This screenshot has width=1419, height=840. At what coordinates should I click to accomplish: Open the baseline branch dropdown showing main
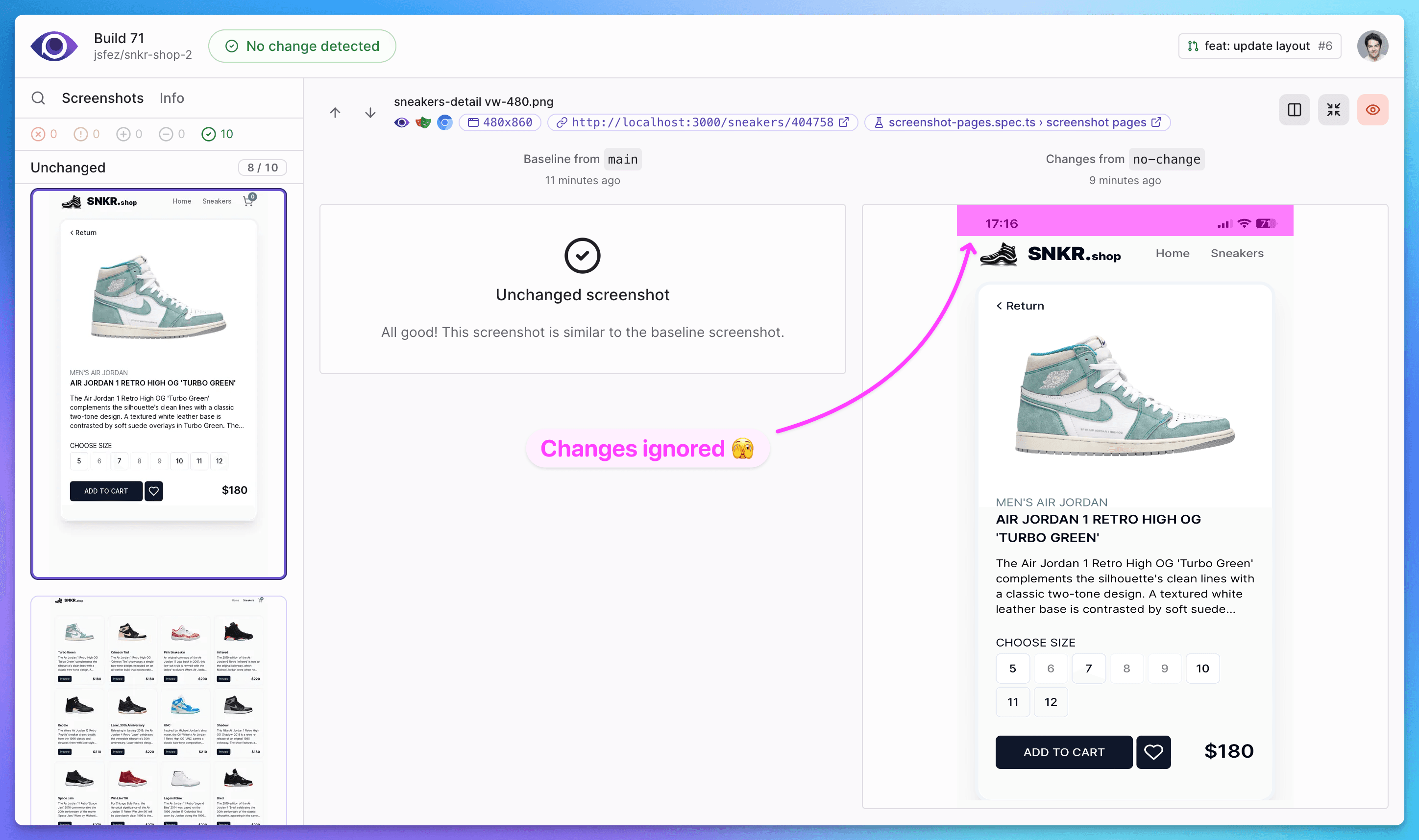(x=622, y=159)
